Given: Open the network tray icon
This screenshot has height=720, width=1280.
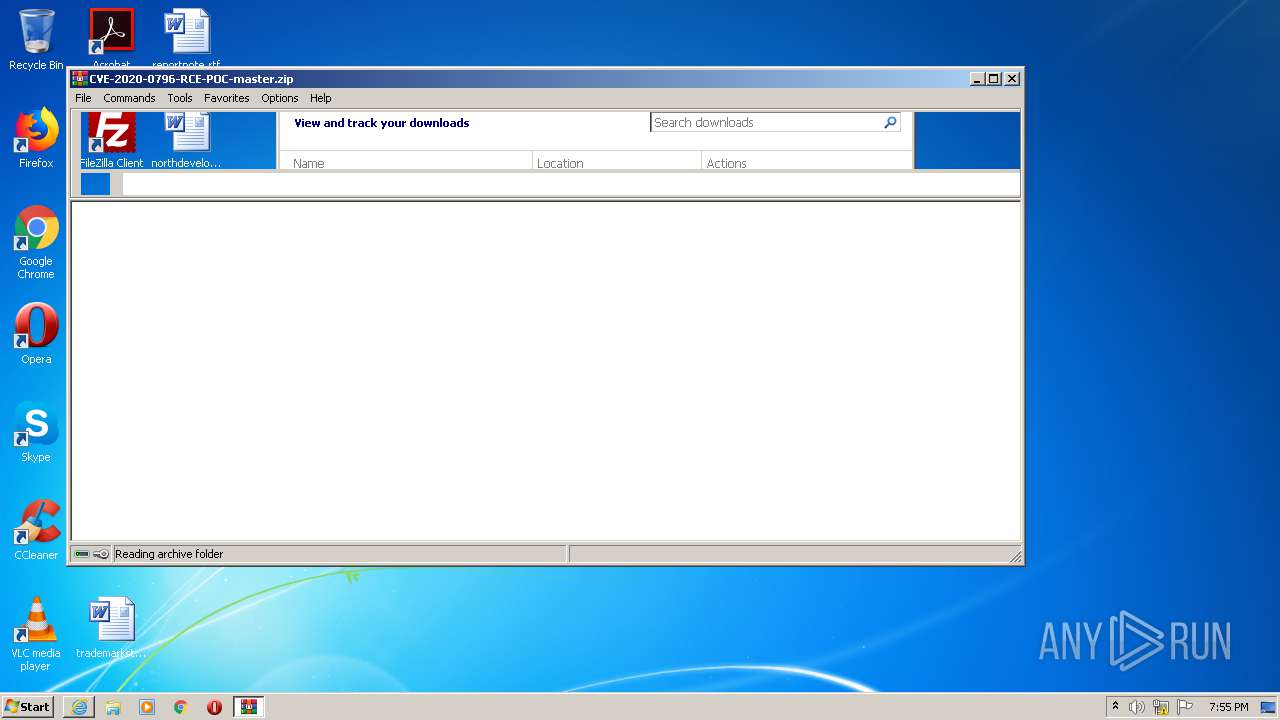Looking at the screenshot, I should click(1160, 707).
